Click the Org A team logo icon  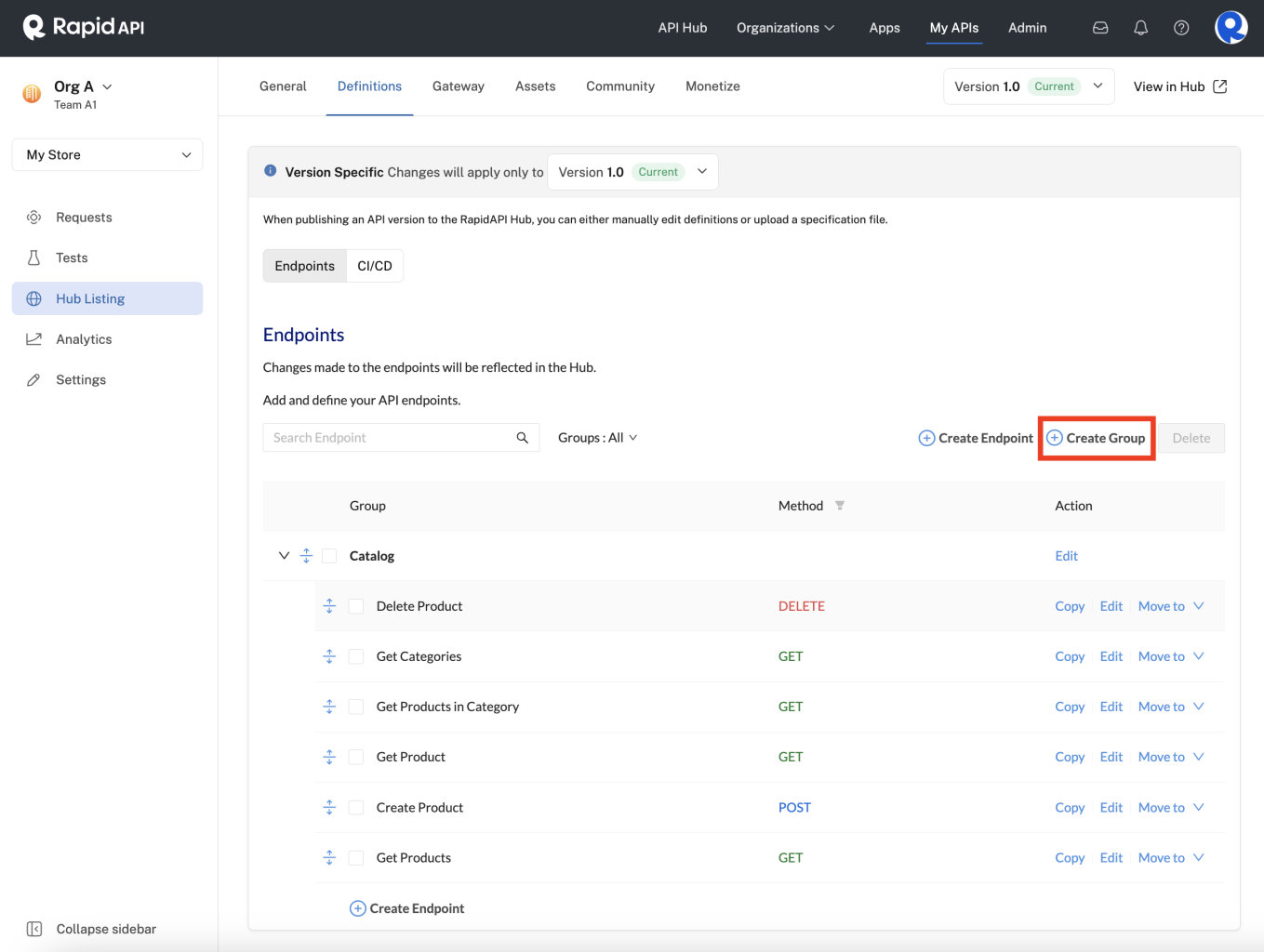point(32,93)
